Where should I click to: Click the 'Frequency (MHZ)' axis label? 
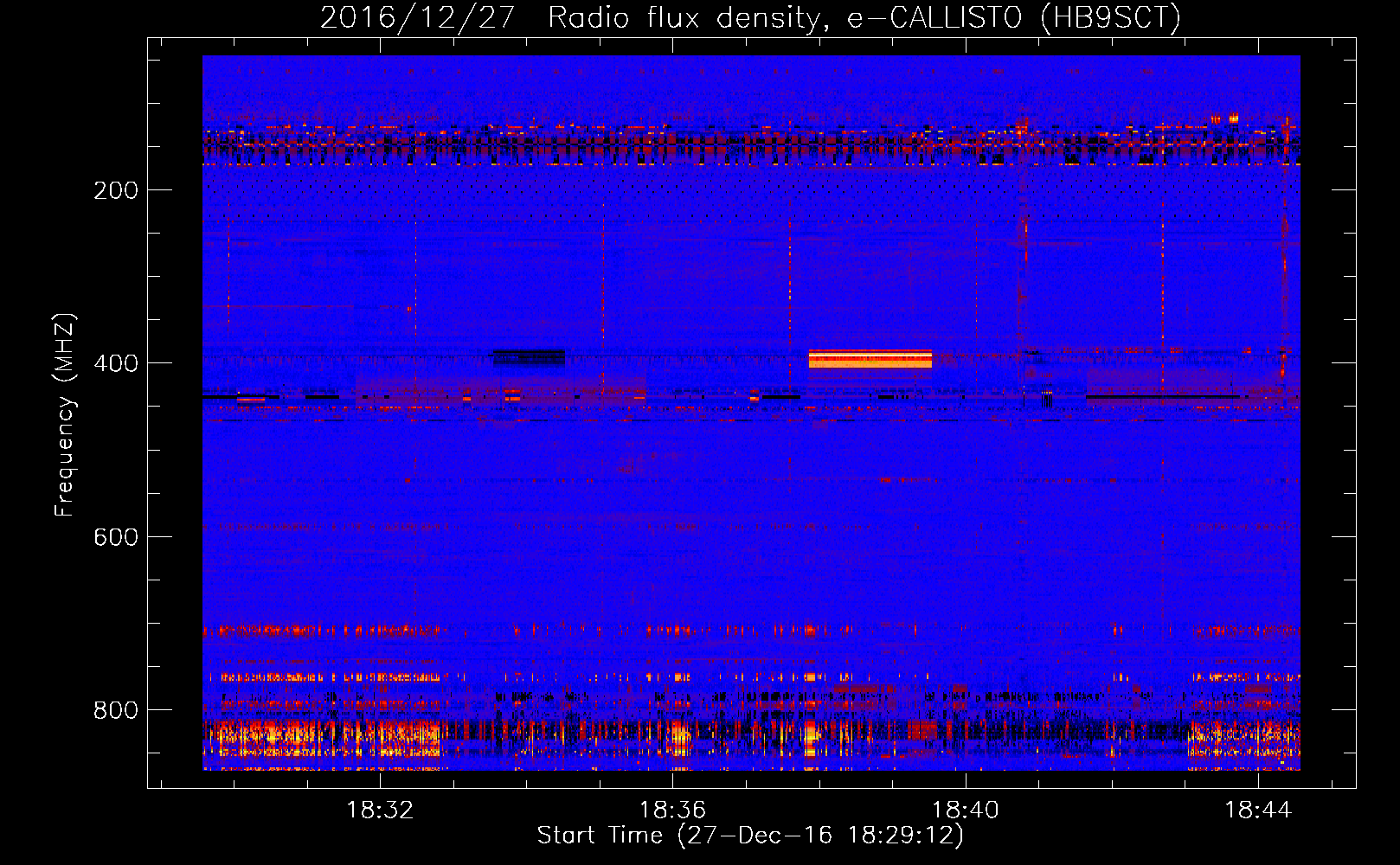tap(65, 414)
